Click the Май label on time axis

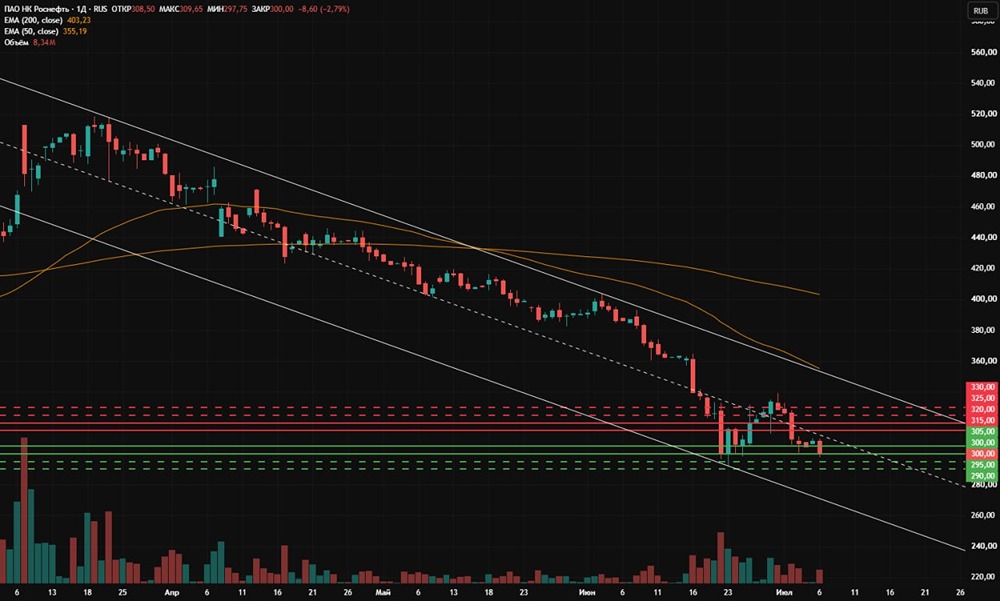pos(383,593)
